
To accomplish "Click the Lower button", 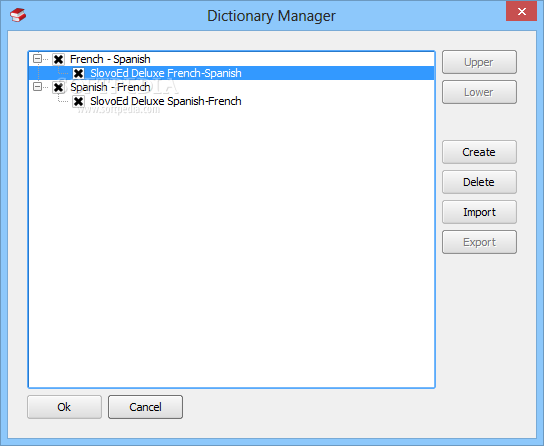I will coord(479,92).
